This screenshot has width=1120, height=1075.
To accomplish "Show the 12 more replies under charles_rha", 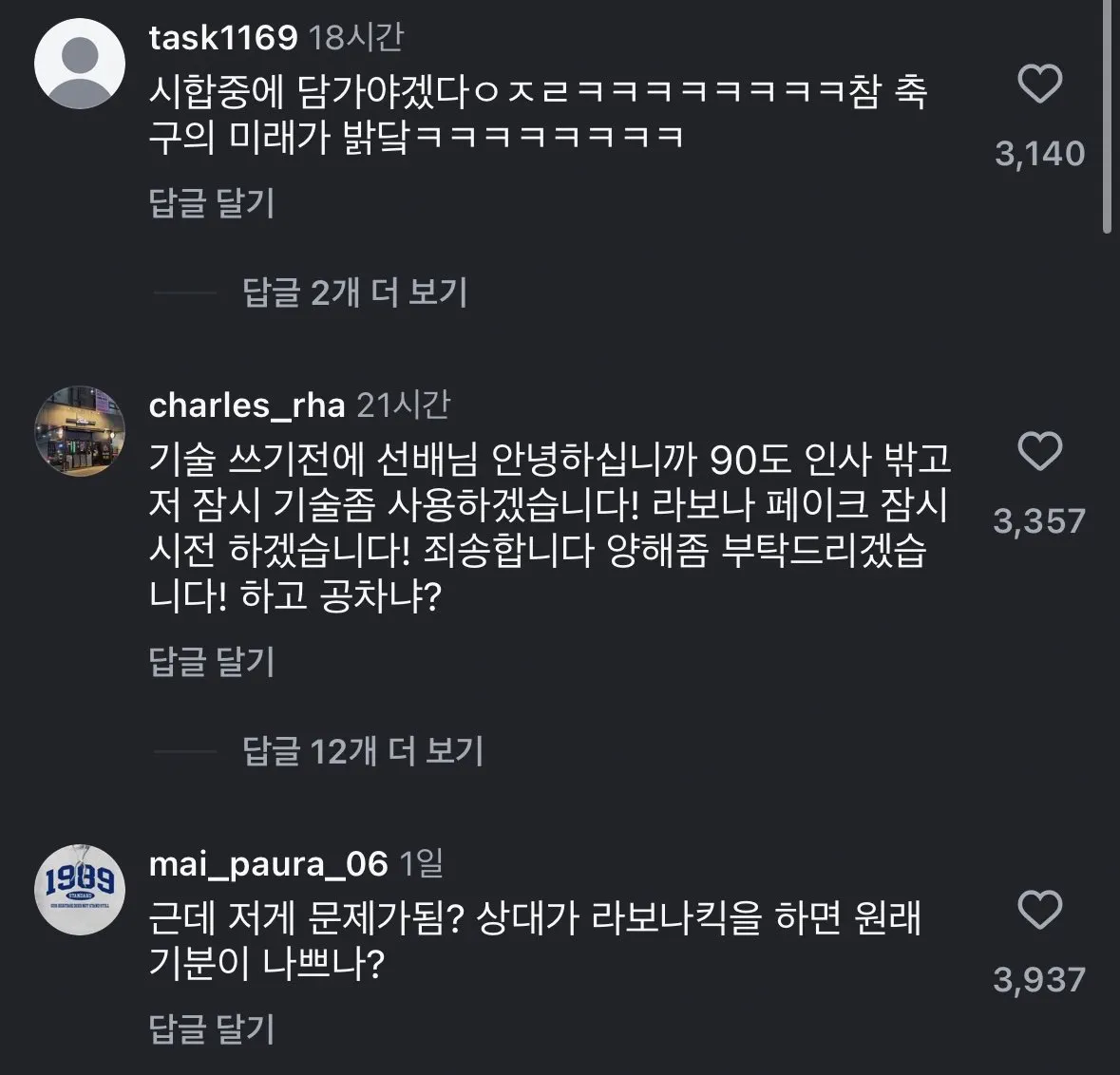I will point(366,751).
